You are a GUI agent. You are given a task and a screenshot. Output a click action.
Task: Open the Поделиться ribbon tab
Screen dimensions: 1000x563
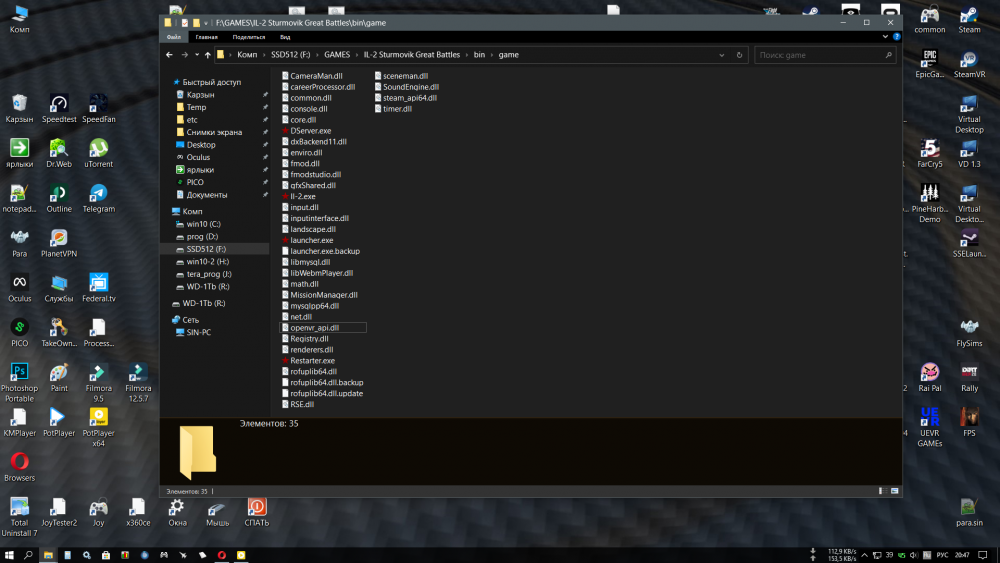249,37
